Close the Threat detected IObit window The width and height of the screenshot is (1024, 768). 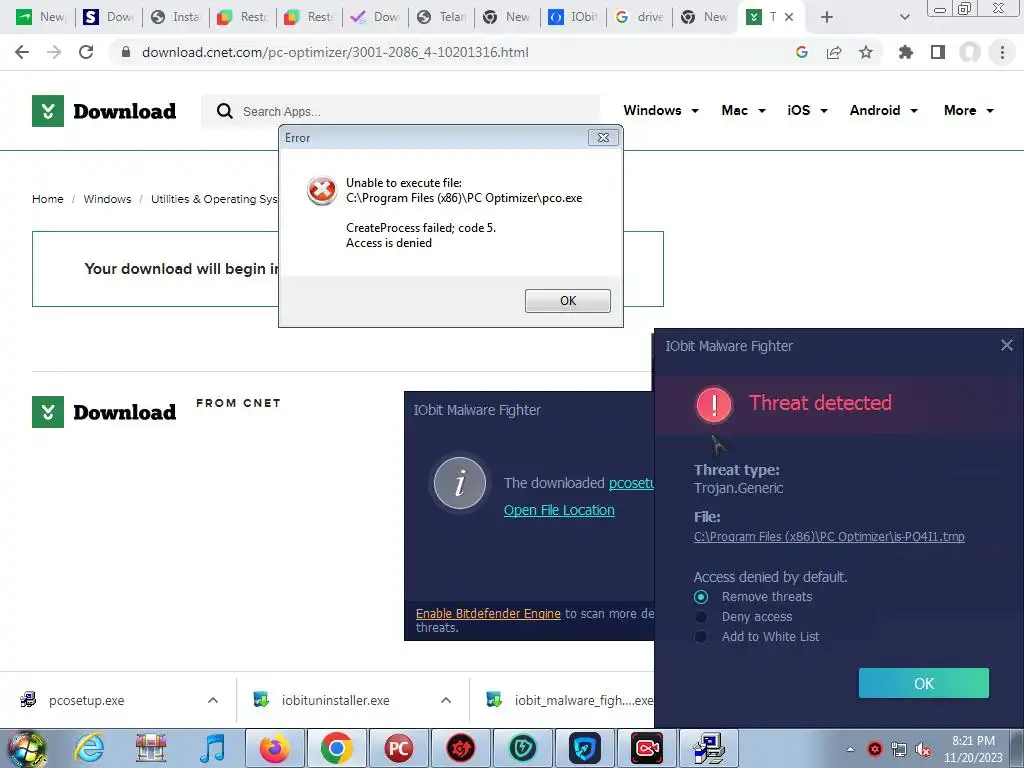(1006, 345)
